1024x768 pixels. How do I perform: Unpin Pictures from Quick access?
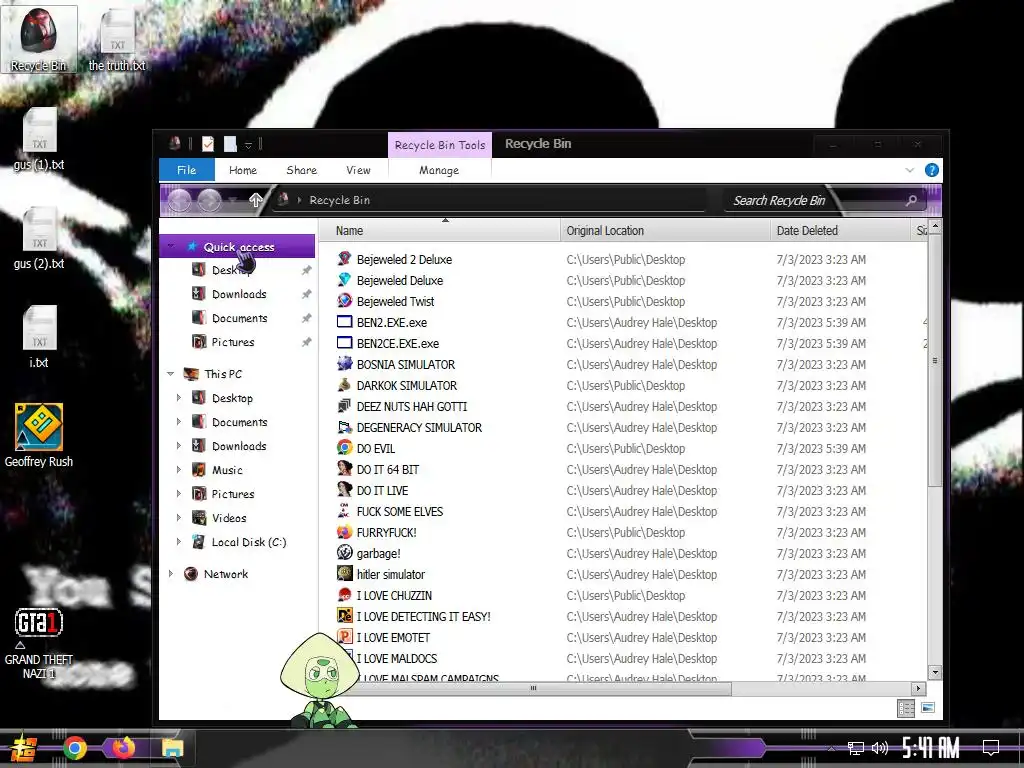[306, 342]
